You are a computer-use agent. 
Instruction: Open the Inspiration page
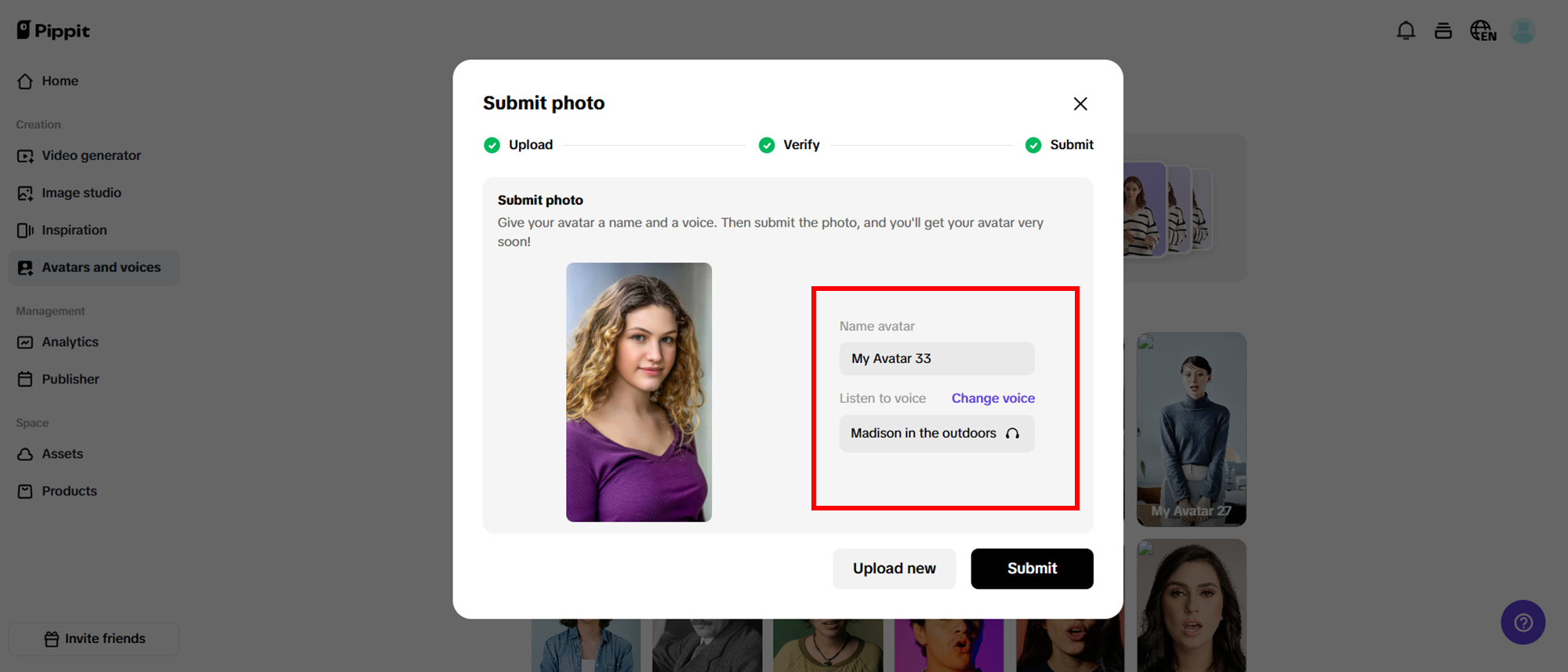tap(74, 230)
